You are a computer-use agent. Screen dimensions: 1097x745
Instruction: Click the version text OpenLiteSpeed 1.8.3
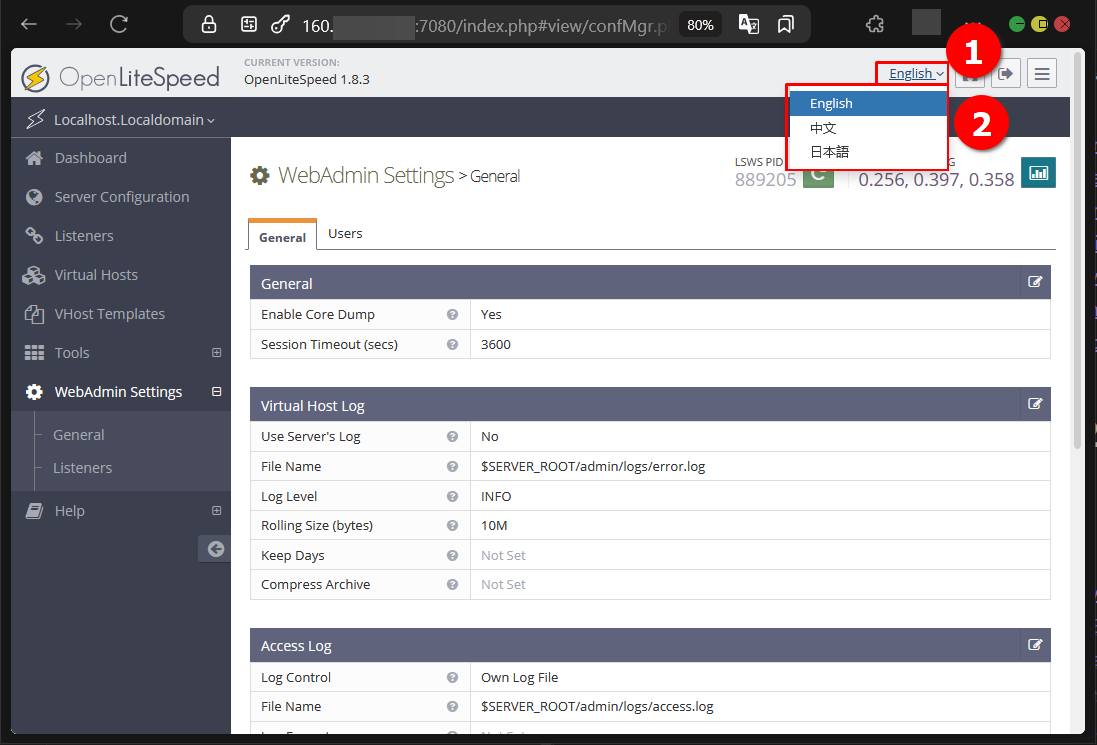[x=306, y=80]
